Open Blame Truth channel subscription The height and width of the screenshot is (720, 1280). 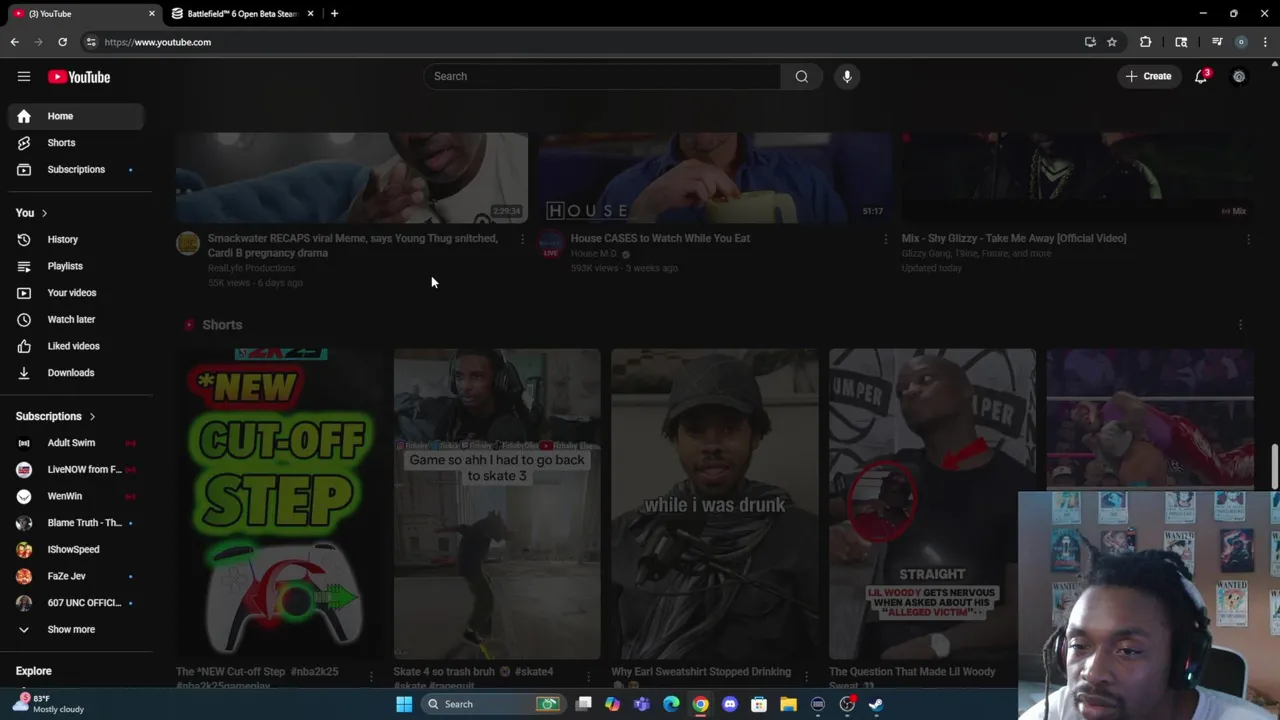[x=76, y=523]
